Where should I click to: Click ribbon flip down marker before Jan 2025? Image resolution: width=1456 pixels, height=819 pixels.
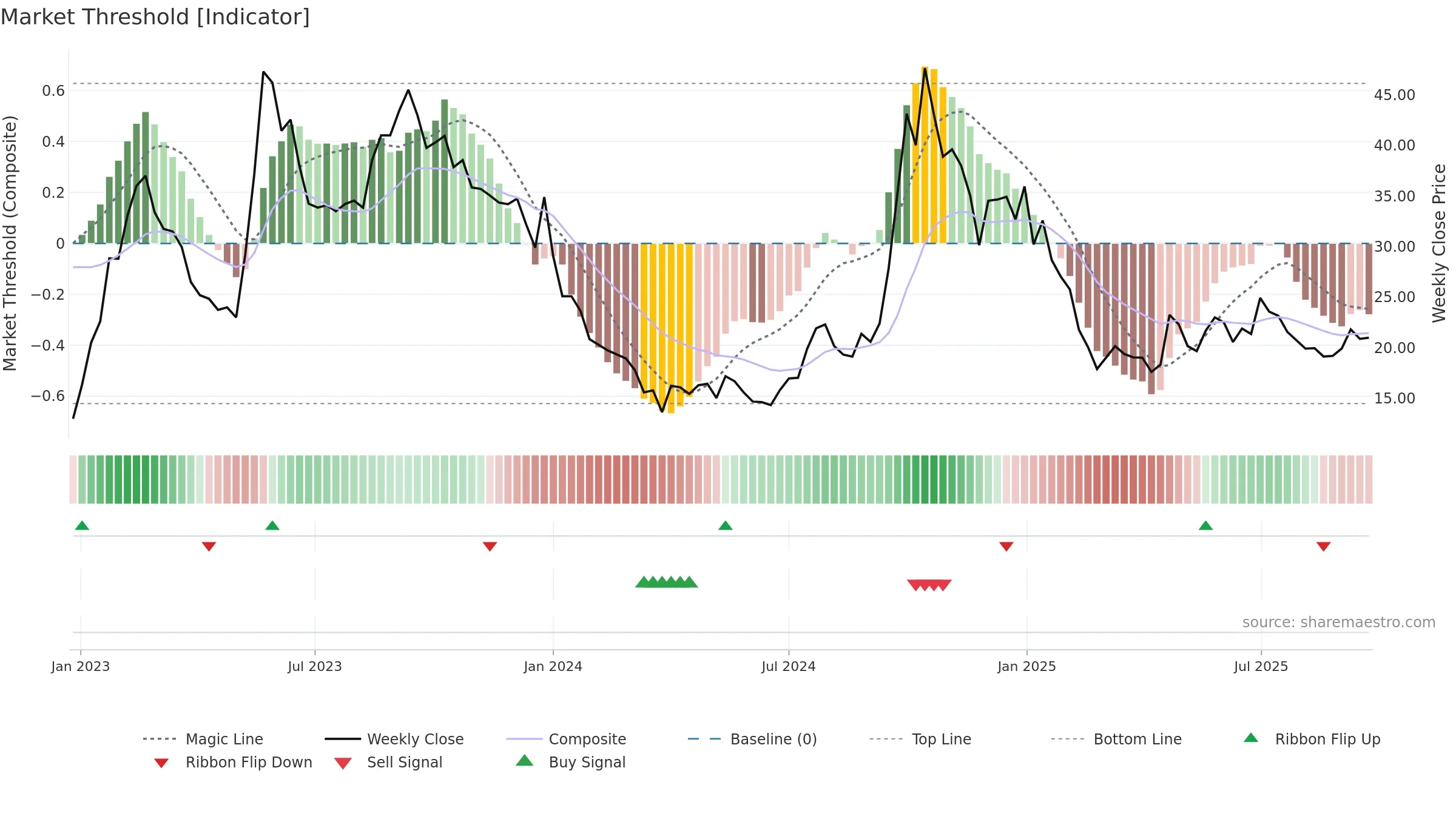pos(1006,547)
